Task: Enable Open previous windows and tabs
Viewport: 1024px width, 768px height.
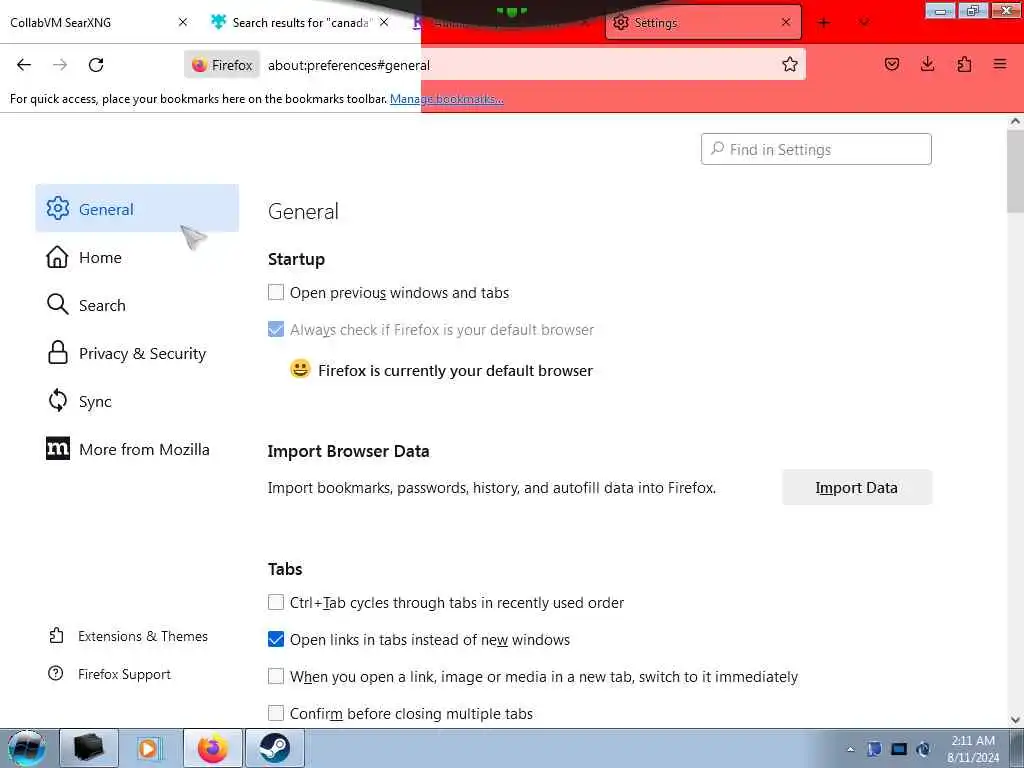Action: (x=276, y=292)
